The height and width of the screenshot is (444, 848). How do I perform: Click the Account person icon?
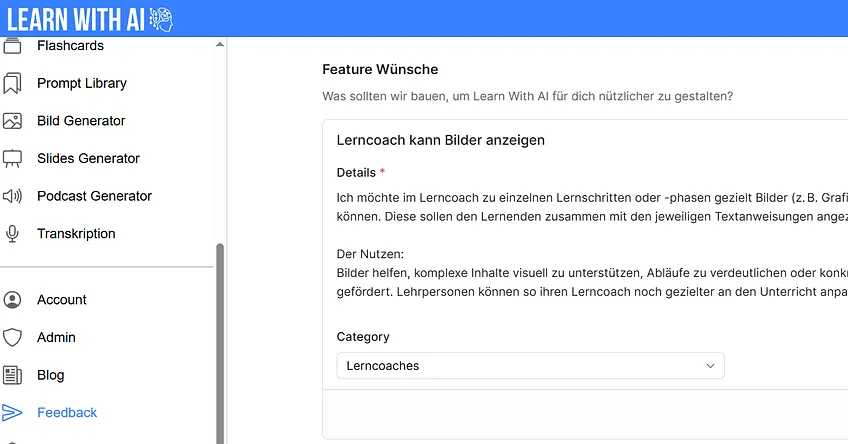click(x=12, y=300)
